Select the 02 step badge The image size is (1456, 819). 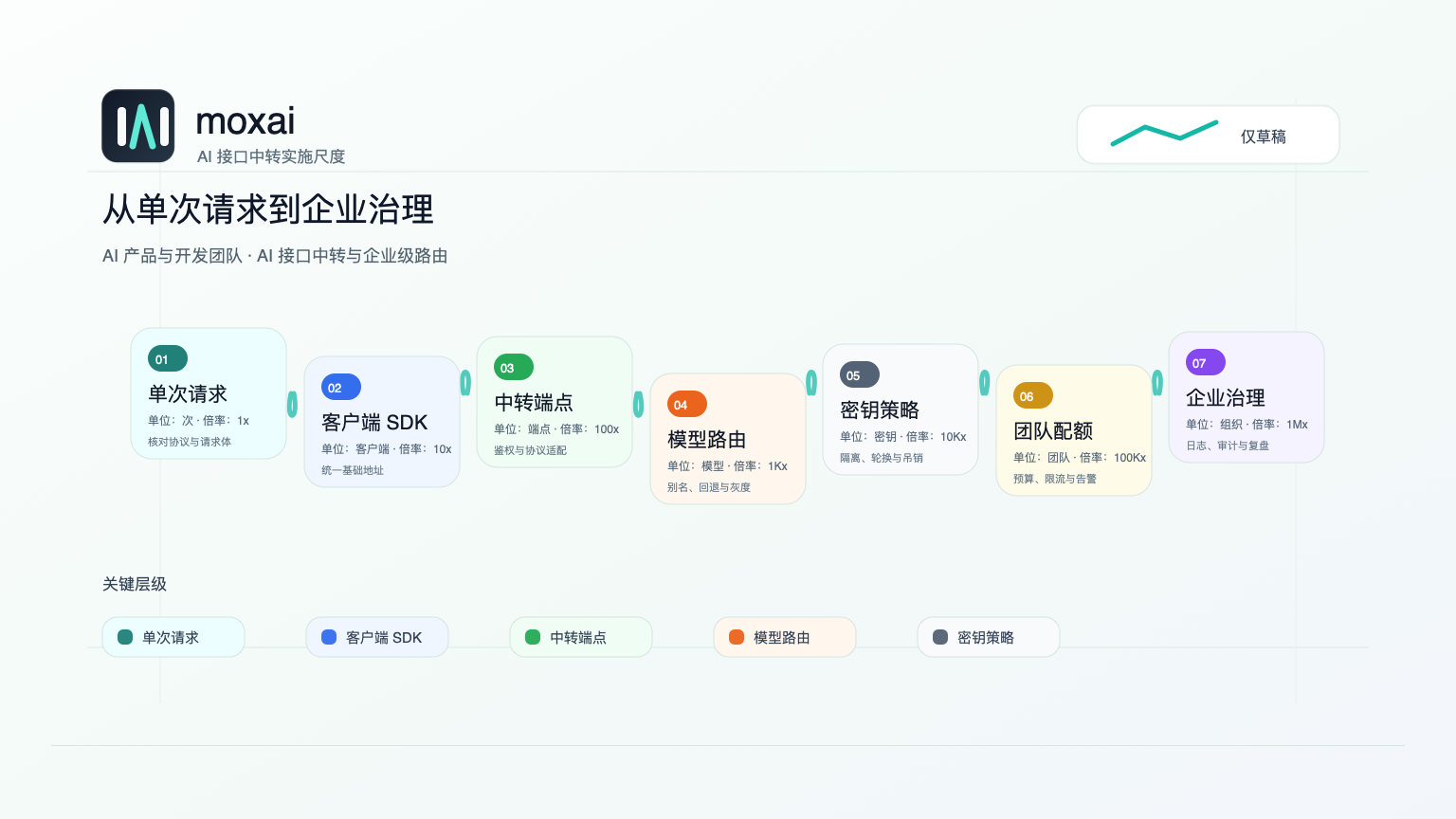[x=341, y=388]
